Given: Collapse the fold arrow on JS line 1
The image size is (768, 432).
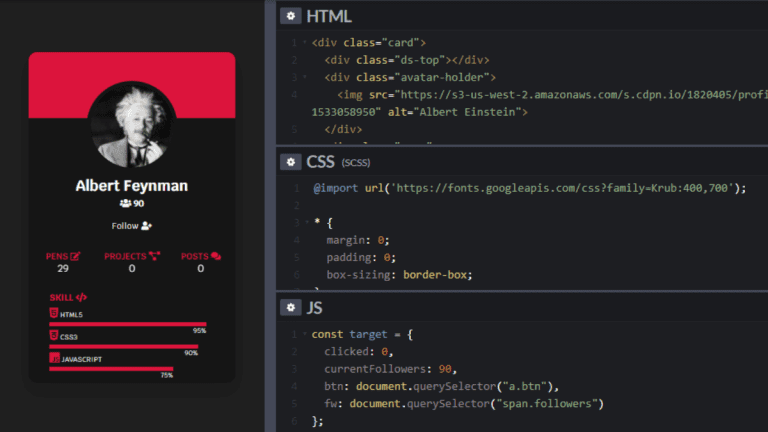Looking at the screenshot, I should pos(305,334).
